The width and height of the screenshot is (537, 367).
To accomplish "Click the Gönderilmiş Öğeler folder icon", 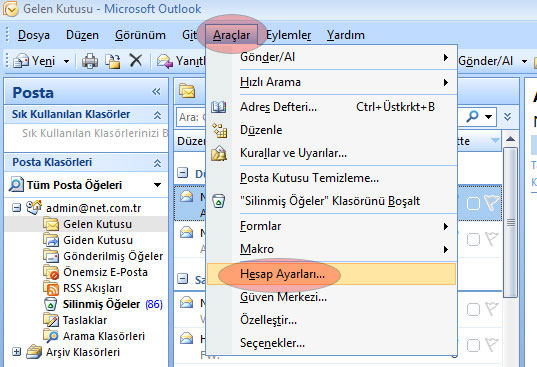I will coord(51,256).
